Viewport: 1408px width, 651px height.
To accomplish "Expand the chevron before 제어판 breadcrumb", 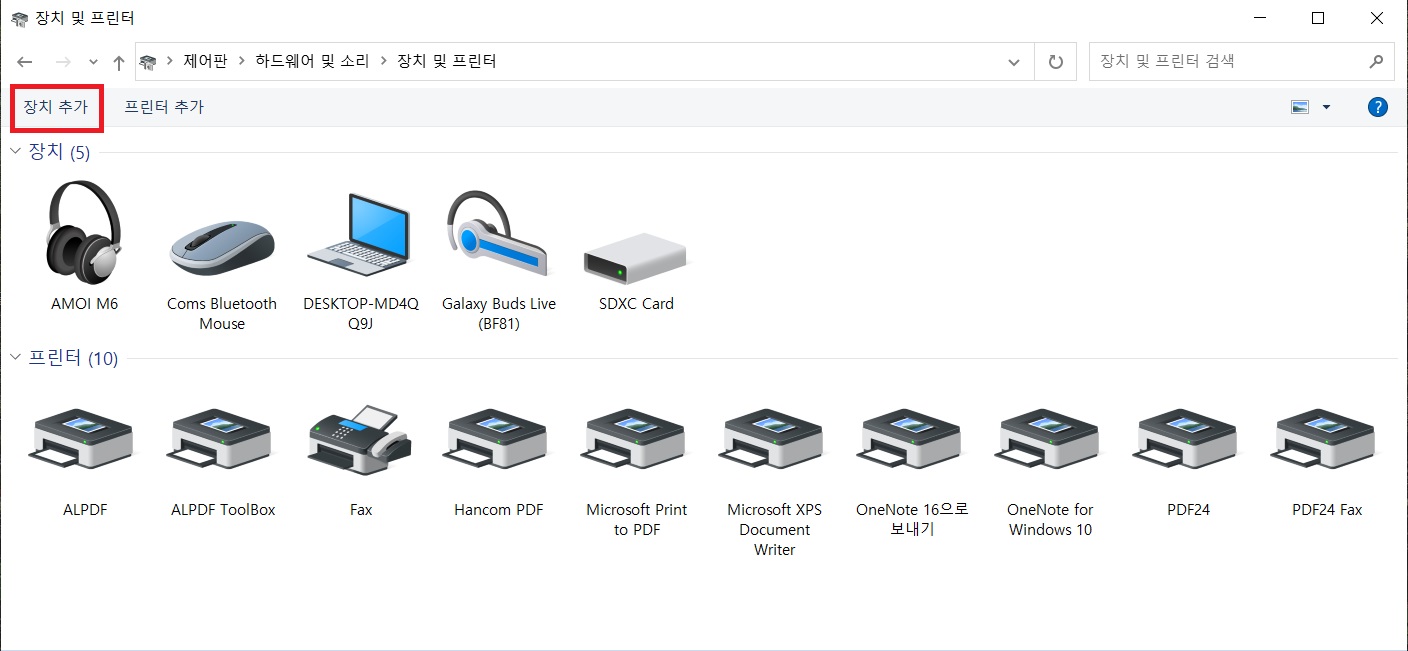I will 170,62.
